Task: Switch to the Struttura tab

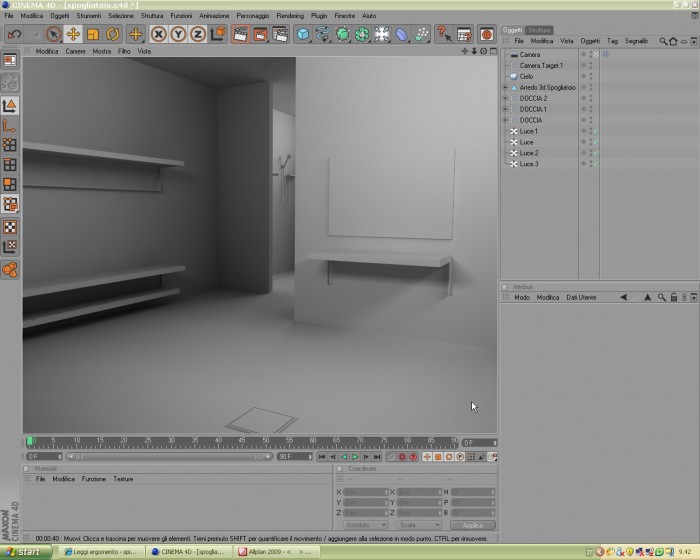Action: point(539,30)
